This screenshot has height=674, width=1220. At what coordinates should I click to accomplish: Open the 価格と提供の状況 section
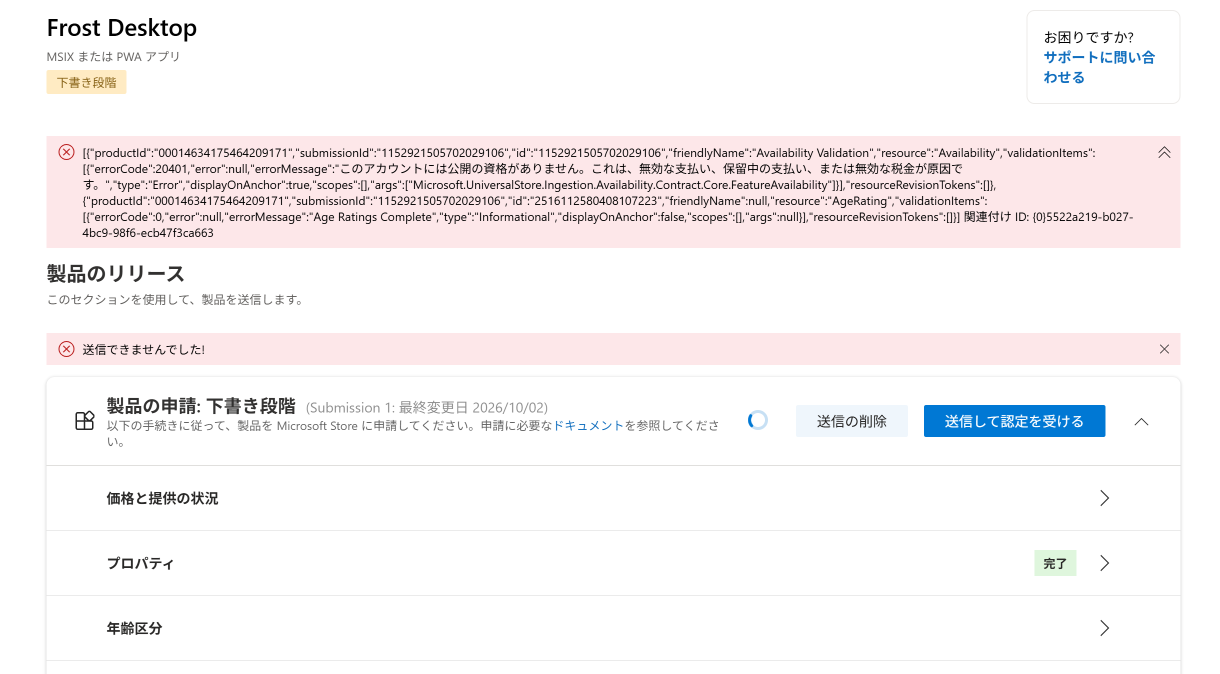pyautogui.click(x=613, y=498)
